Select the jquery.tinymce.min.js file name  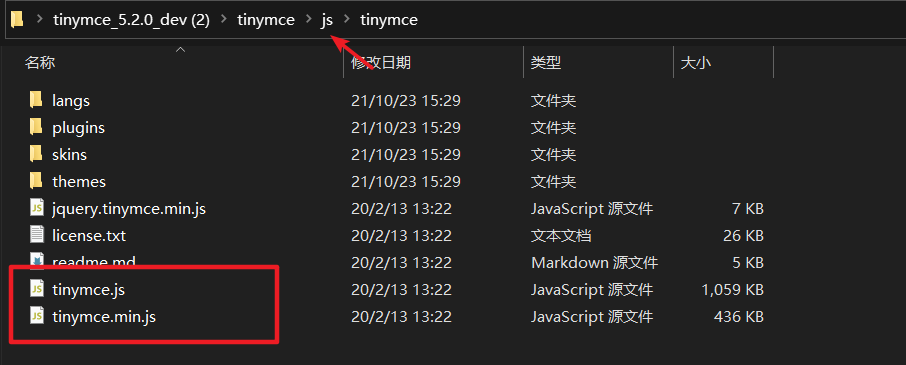129,208
